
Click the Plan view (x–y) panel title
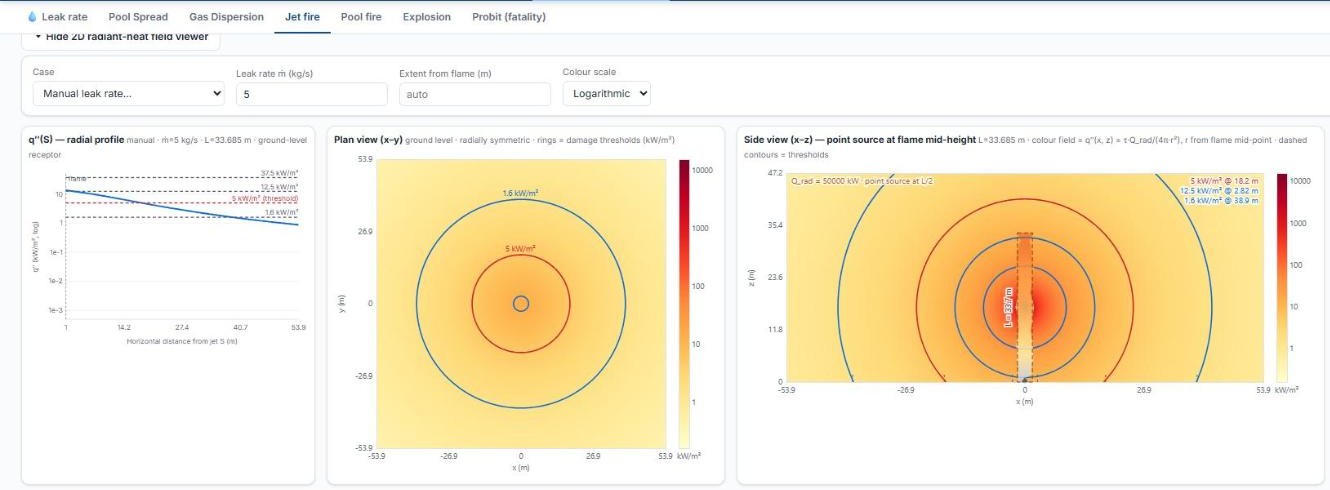[x=368, y=140]
